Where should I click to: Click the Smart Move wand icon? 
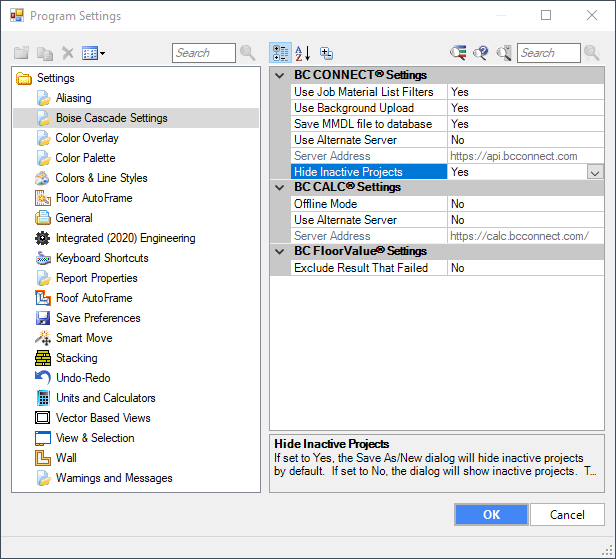(43, 338)
